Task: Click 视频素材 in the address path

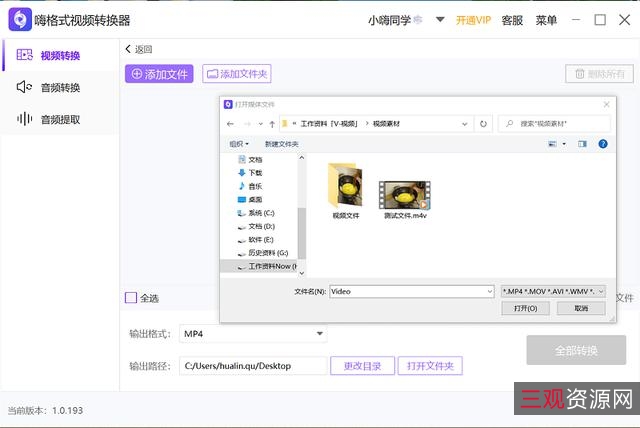Action: [386, 124]
